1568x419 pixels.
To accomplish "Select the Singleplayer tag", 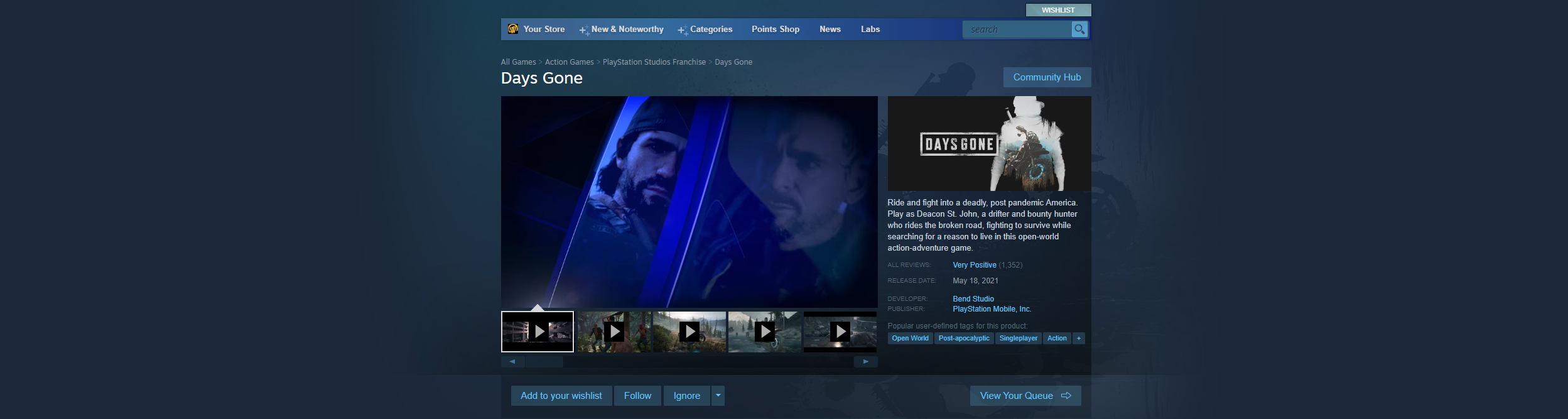I will click(1019, 339).
